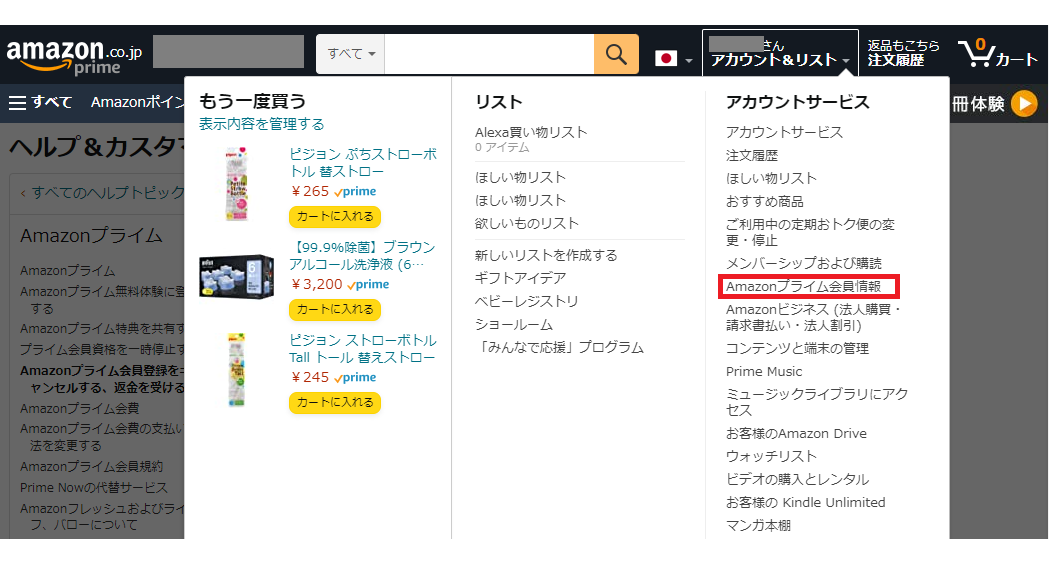Open 返品もこちら 注文履歴
This screenshot has width=1049, height=564.
[903, 53]
